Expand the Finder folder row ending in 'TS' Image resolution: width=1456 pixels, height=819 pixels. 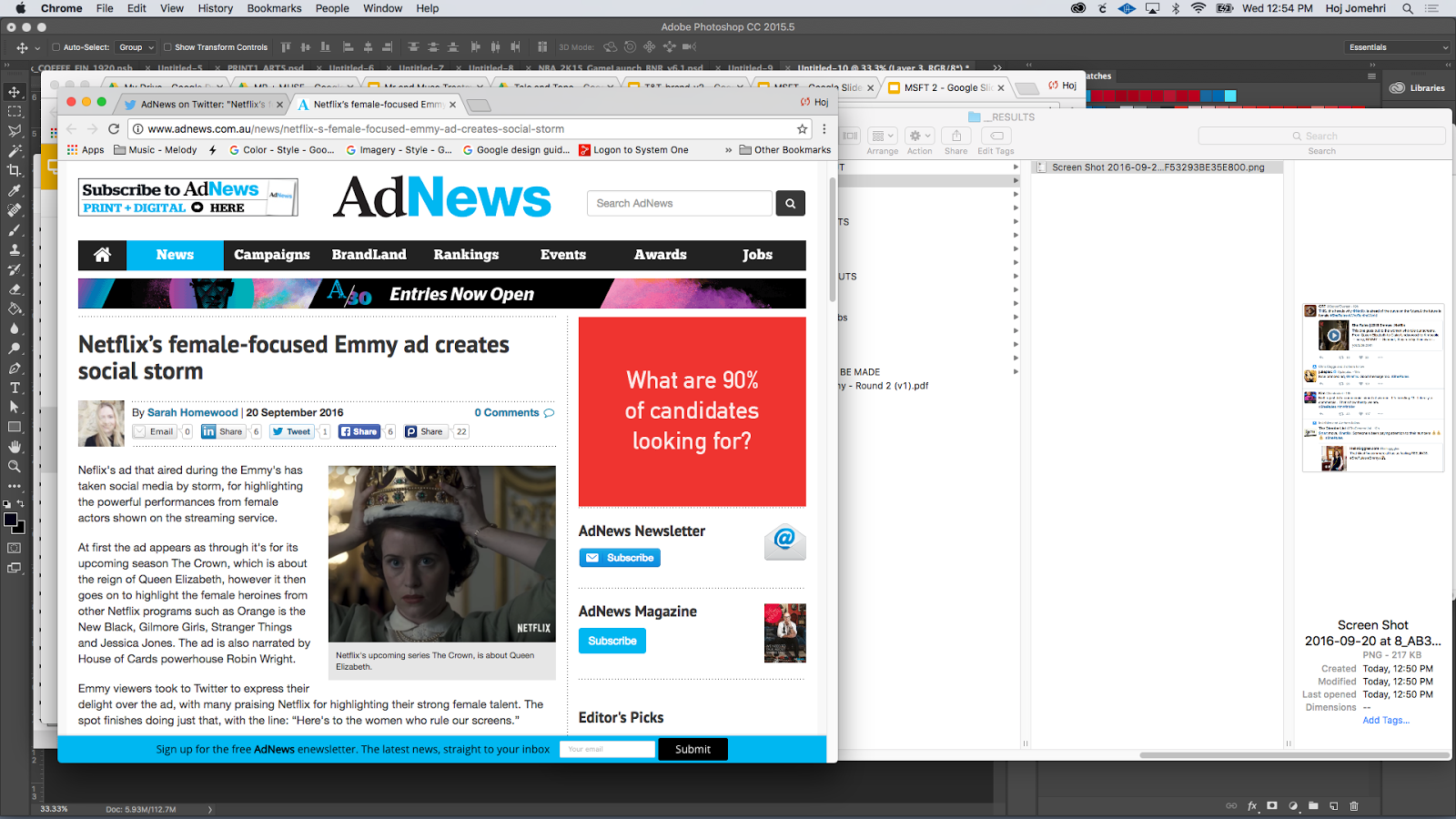[1016, 221]
